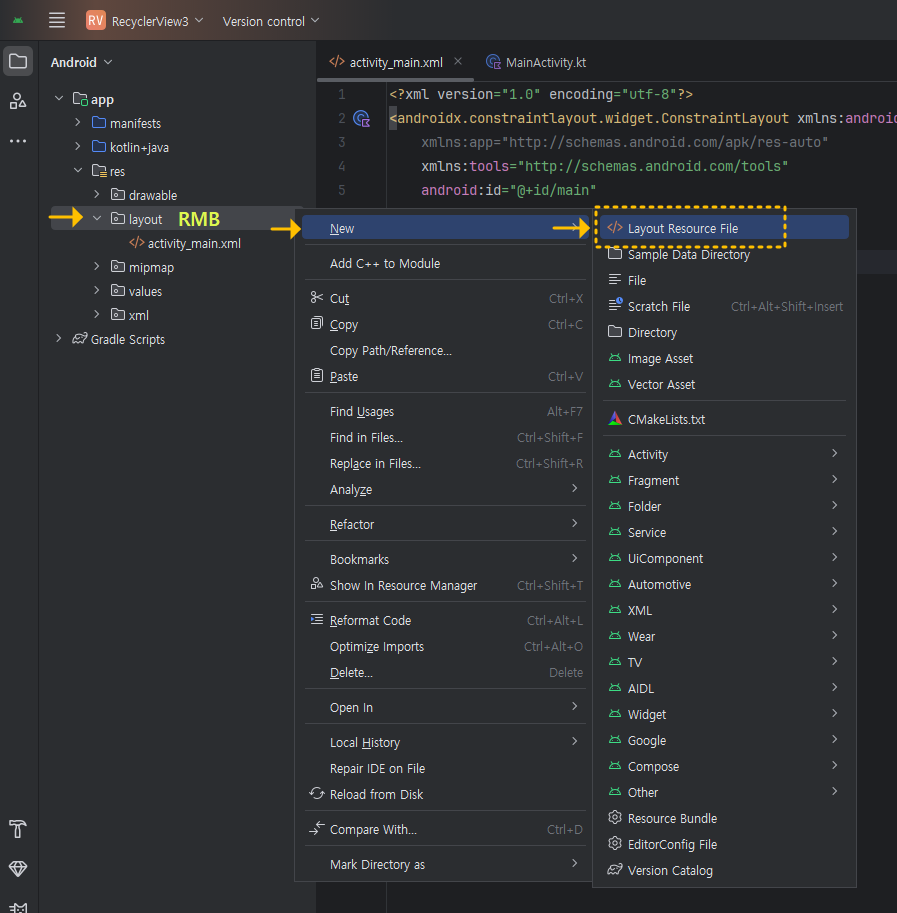
Task: Open the Analyze submenu
Action: [445, 489]
